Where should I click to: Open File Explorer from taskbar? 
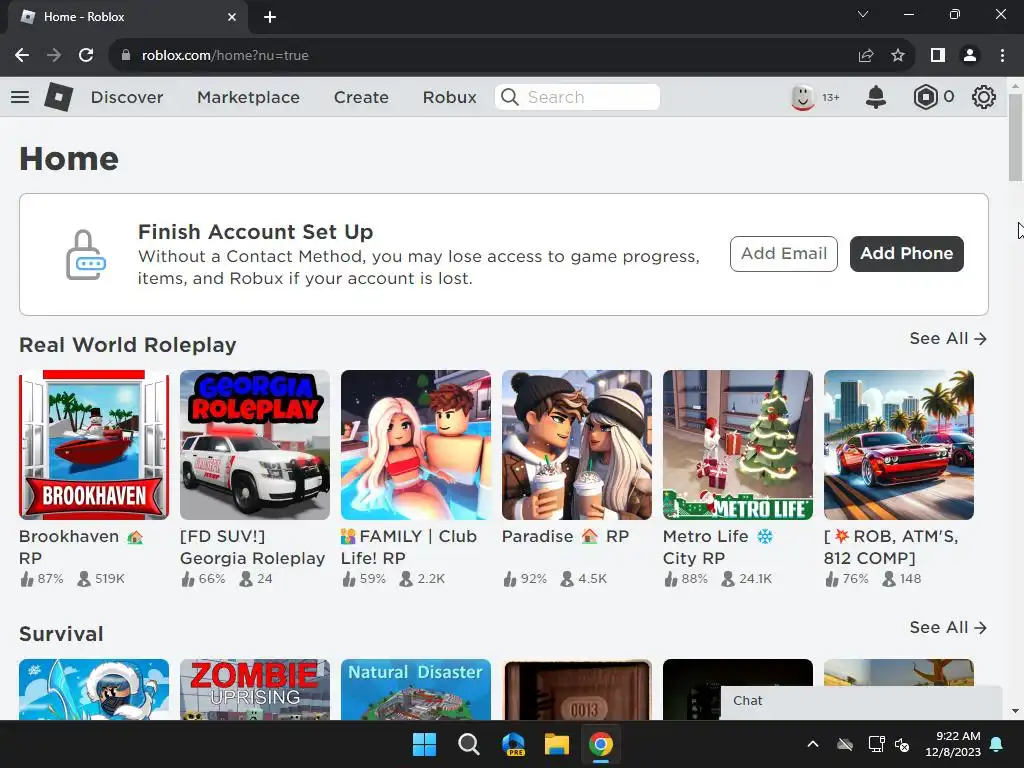(557, 744)
